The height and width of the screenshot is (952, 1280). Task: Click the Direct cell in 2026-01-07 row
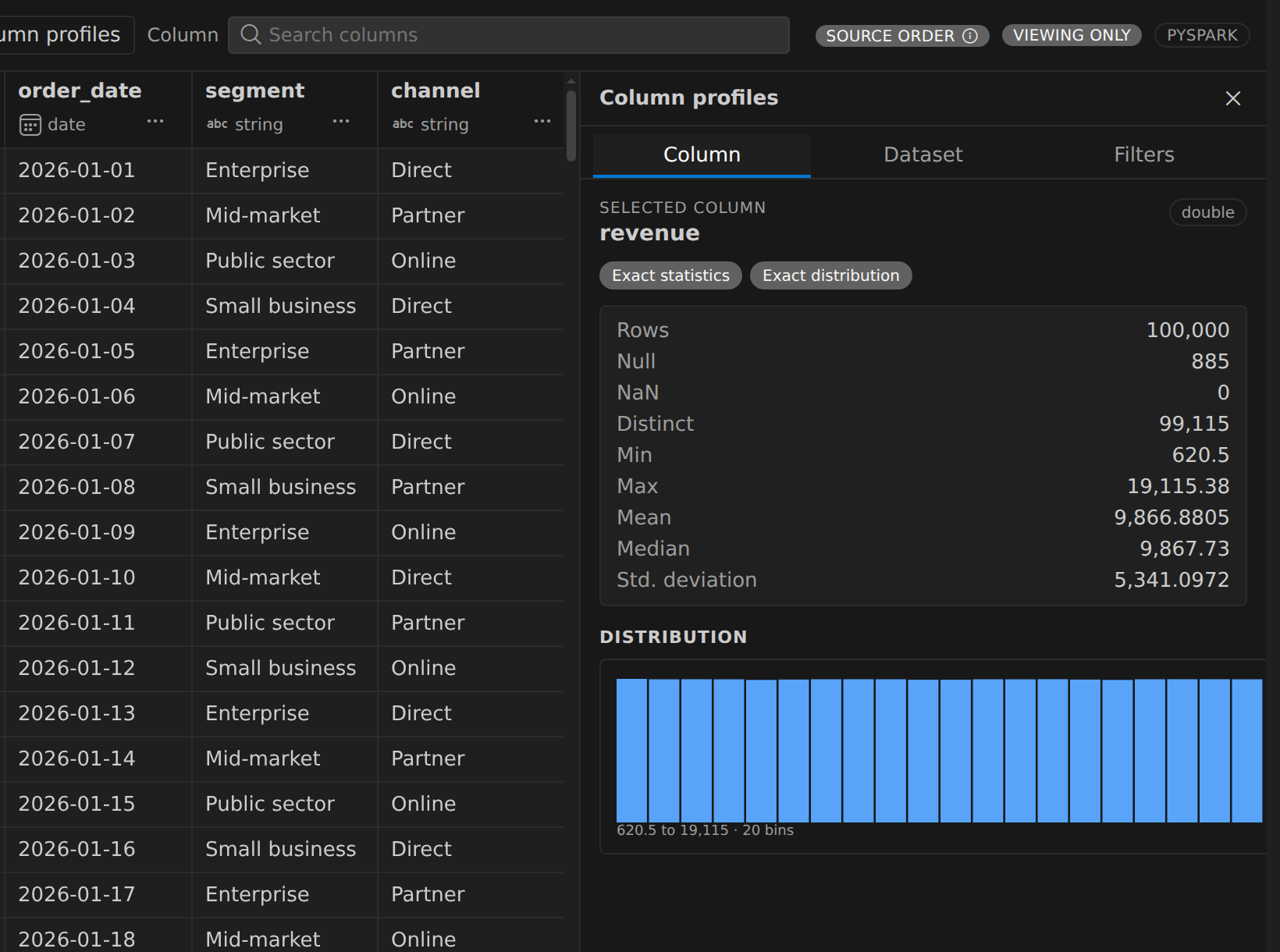[x=471, y=442]
